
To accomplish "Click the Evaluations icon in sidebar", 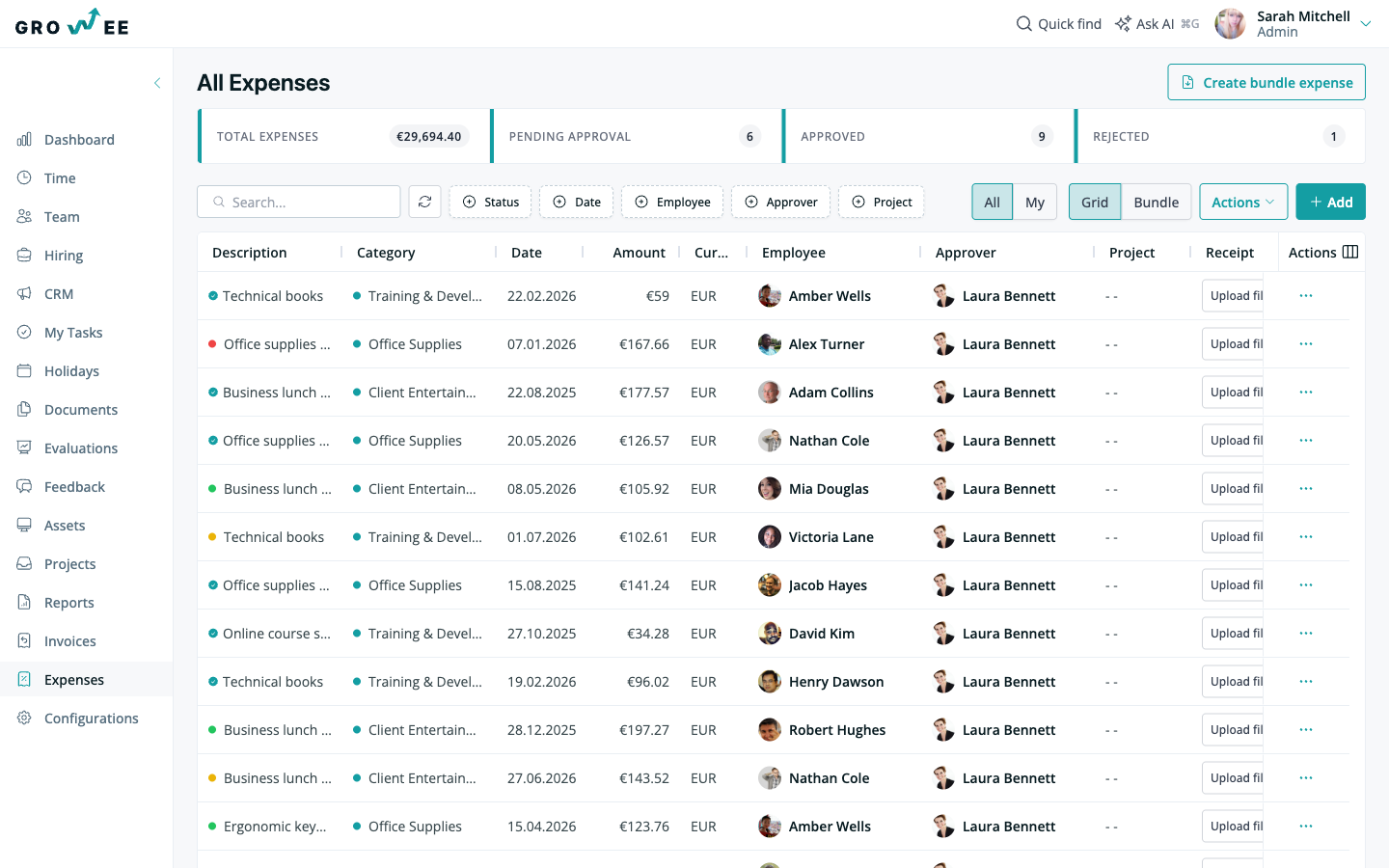I will pos(24,448).
